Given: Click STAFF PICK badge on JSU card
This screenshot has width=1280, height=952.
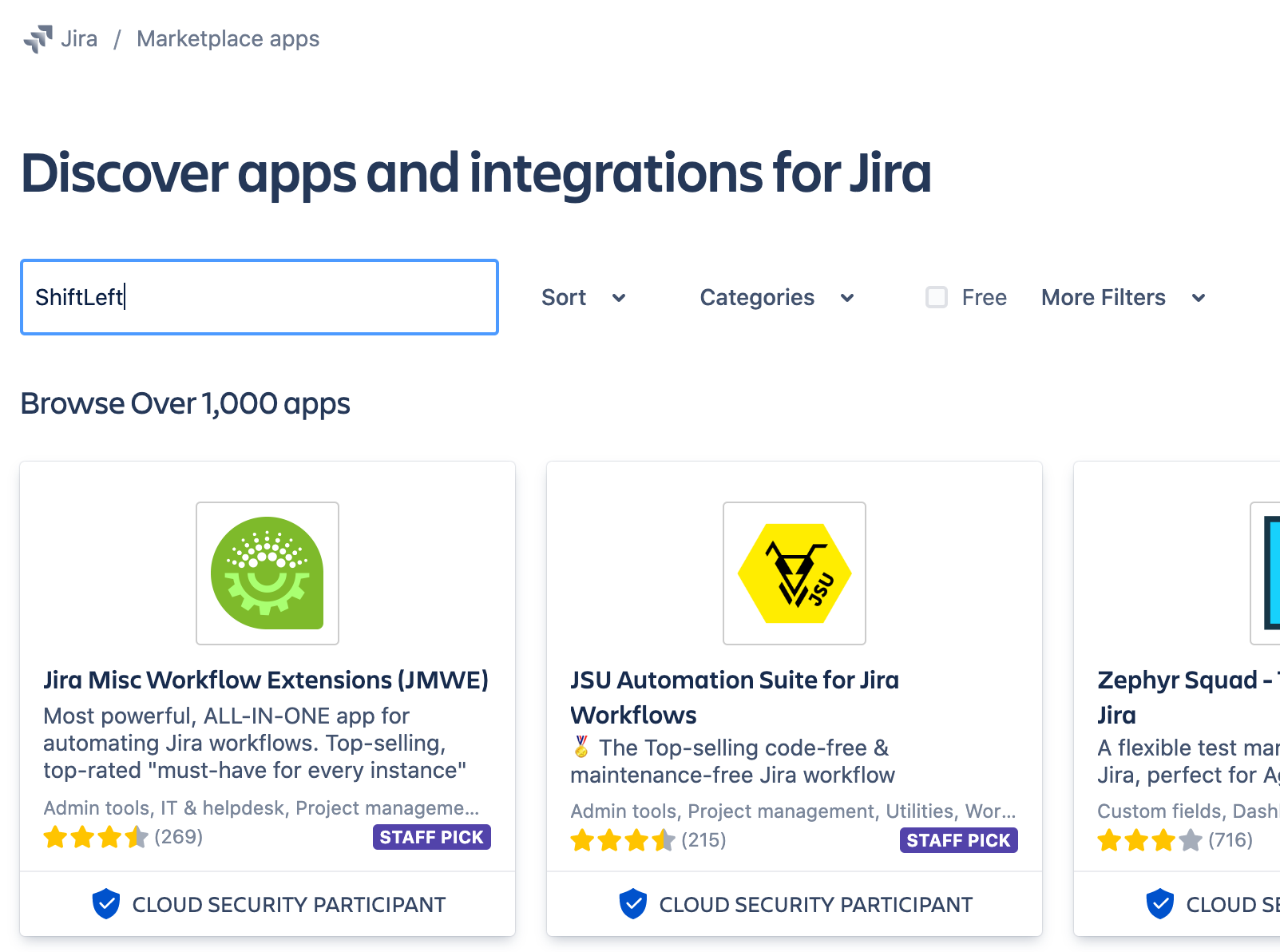Looking at the screenshot, I should pos(959,840).
